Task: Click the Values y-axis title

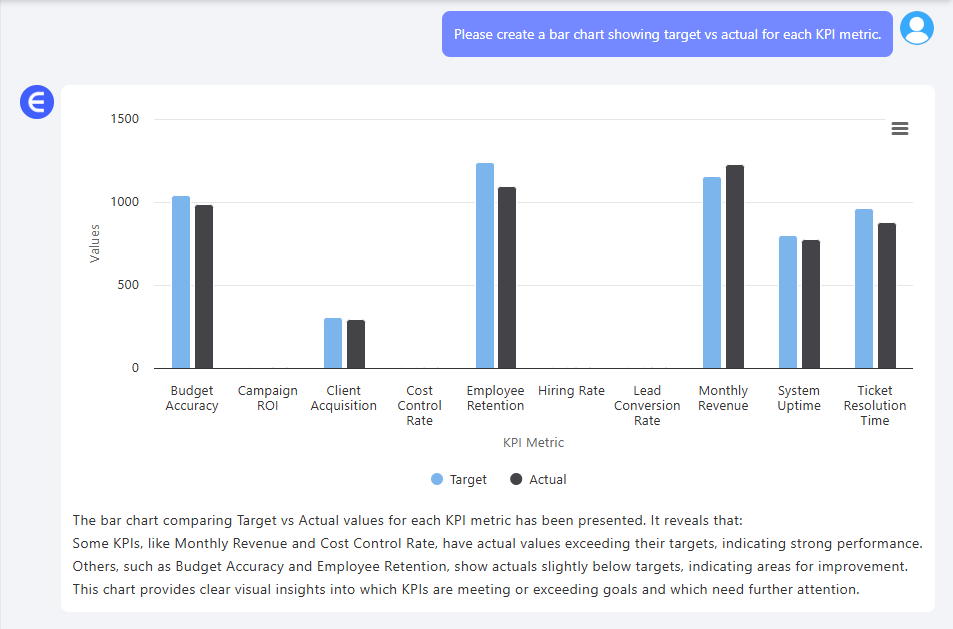Action: (x=95, y=244)
